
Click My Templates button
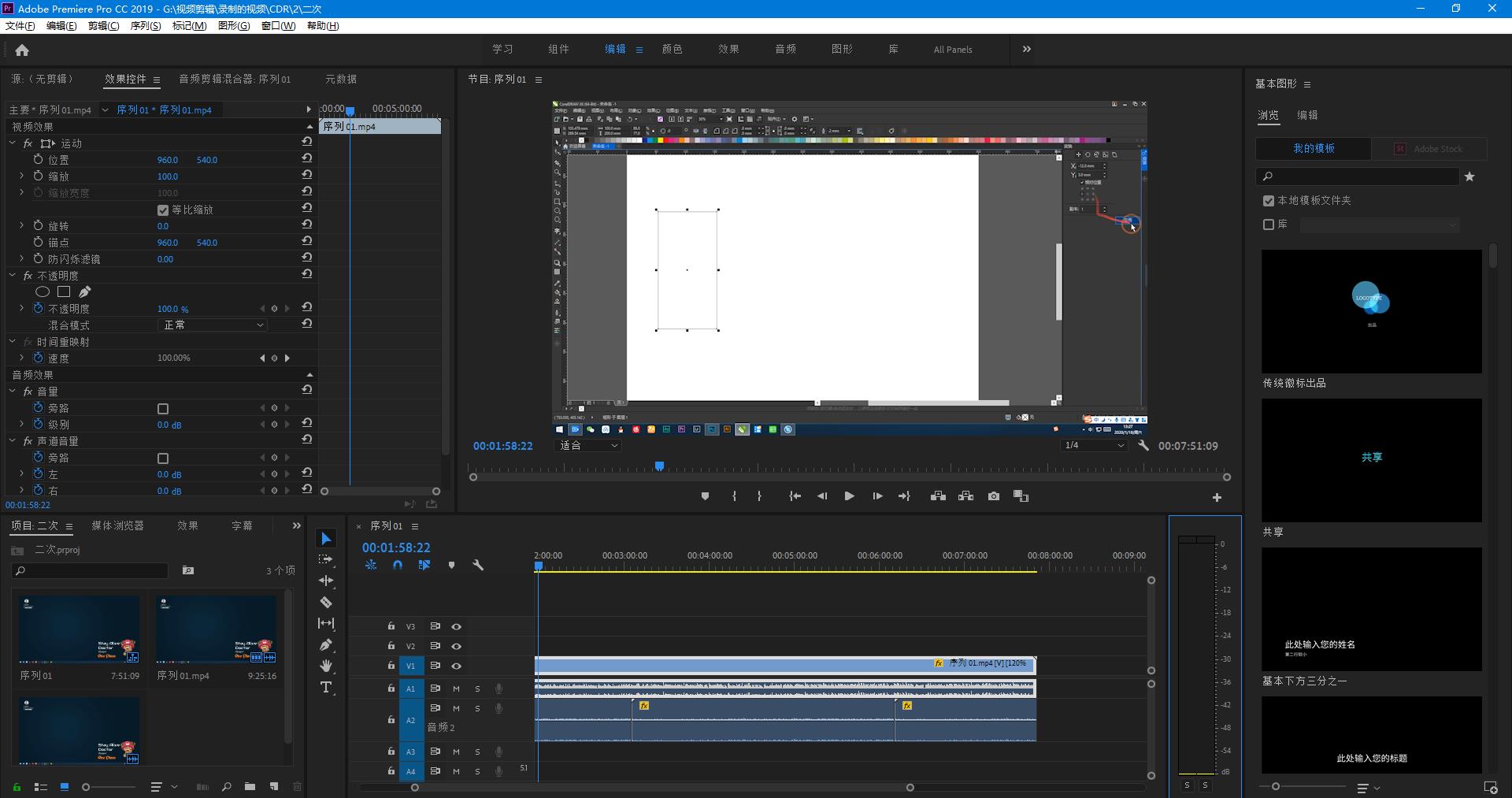click(1314, 148)
